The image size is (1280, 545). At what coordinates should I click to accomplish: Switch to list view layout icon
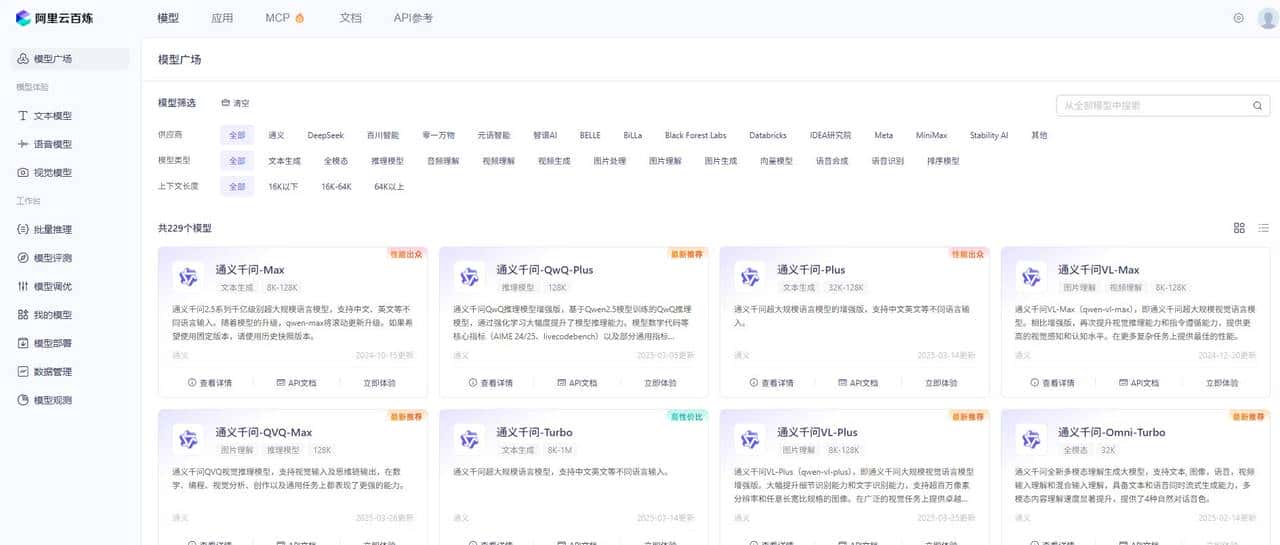coord(1264,228)
